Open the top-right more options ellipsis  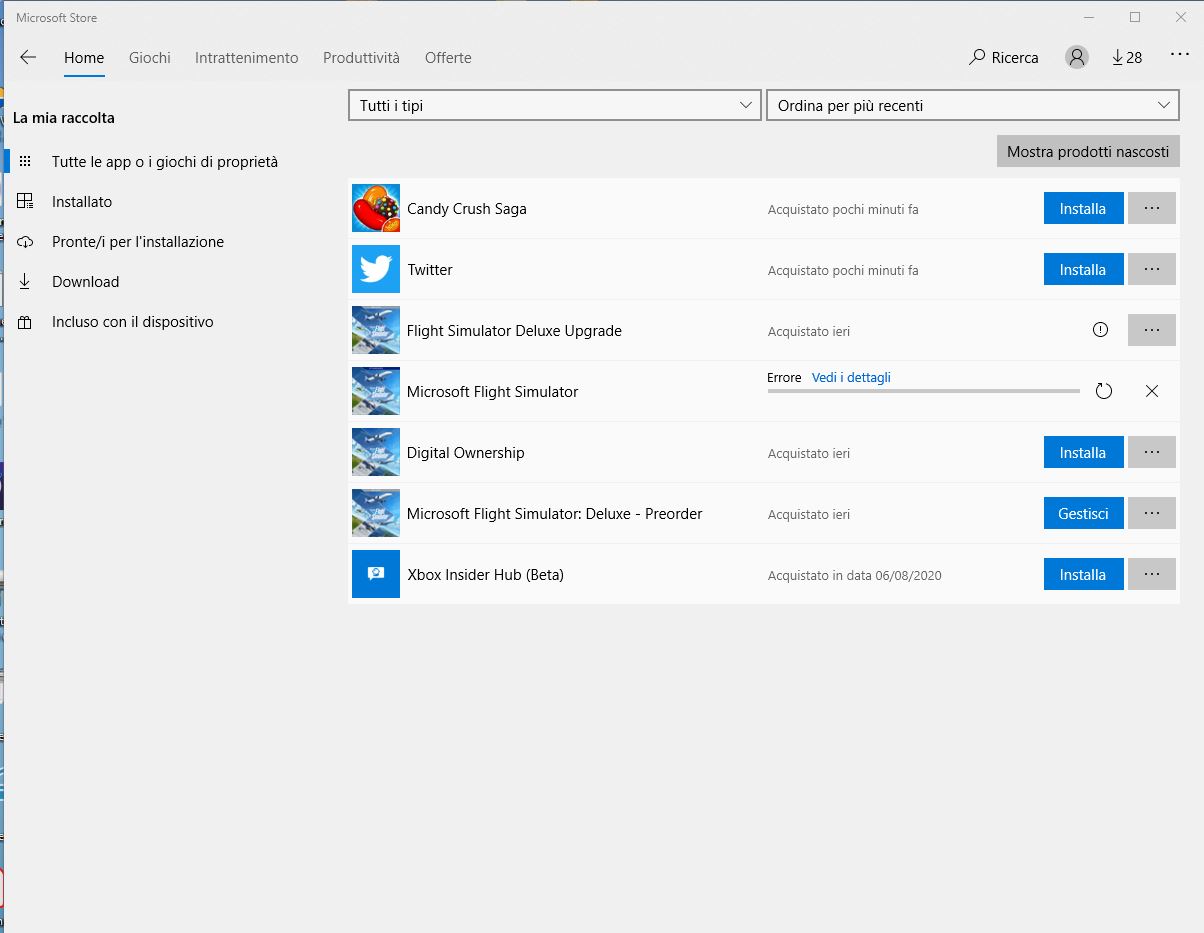(x=1180, y=56)
